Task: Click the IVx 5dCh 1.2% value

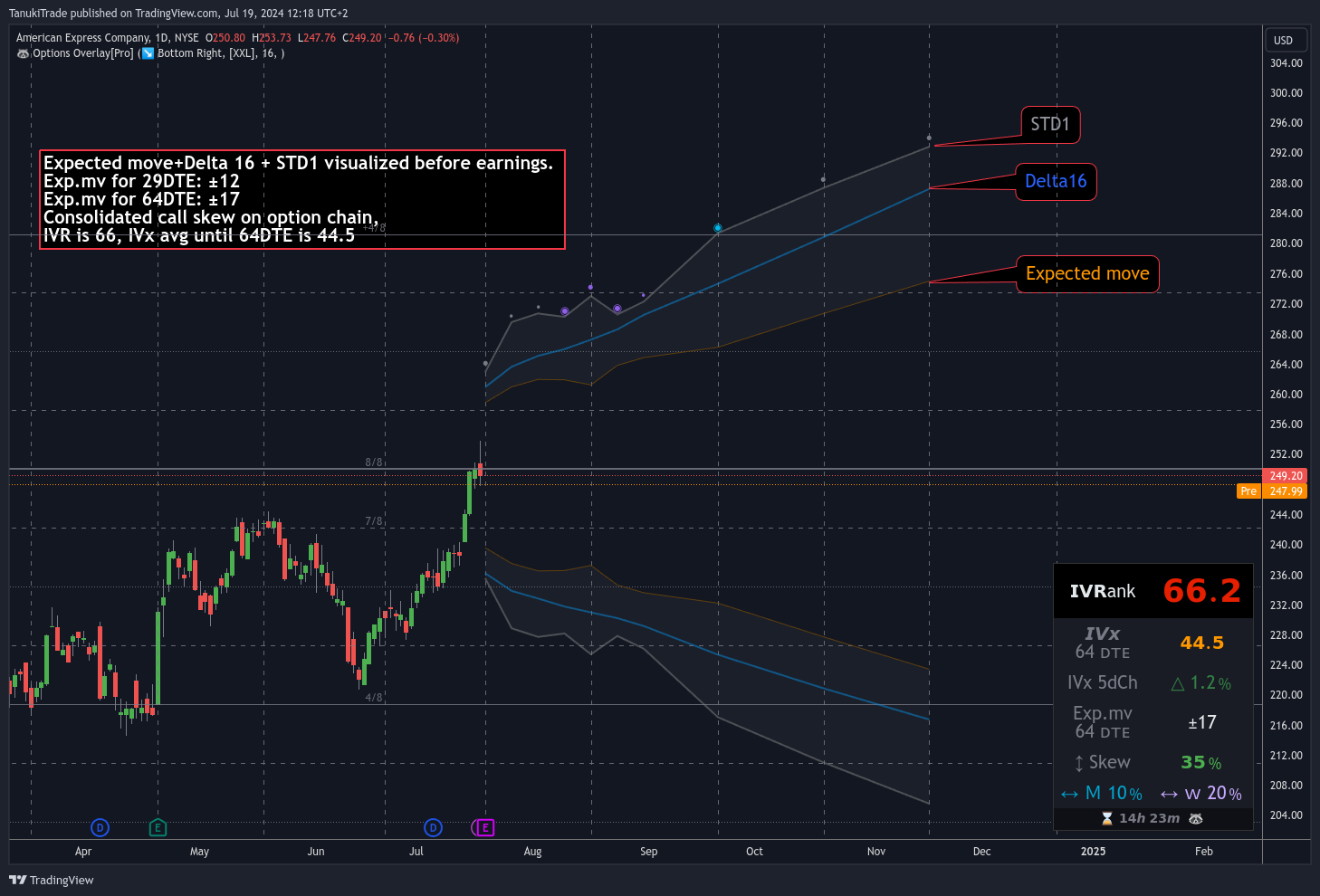Action: click(x=1210, y=683)
